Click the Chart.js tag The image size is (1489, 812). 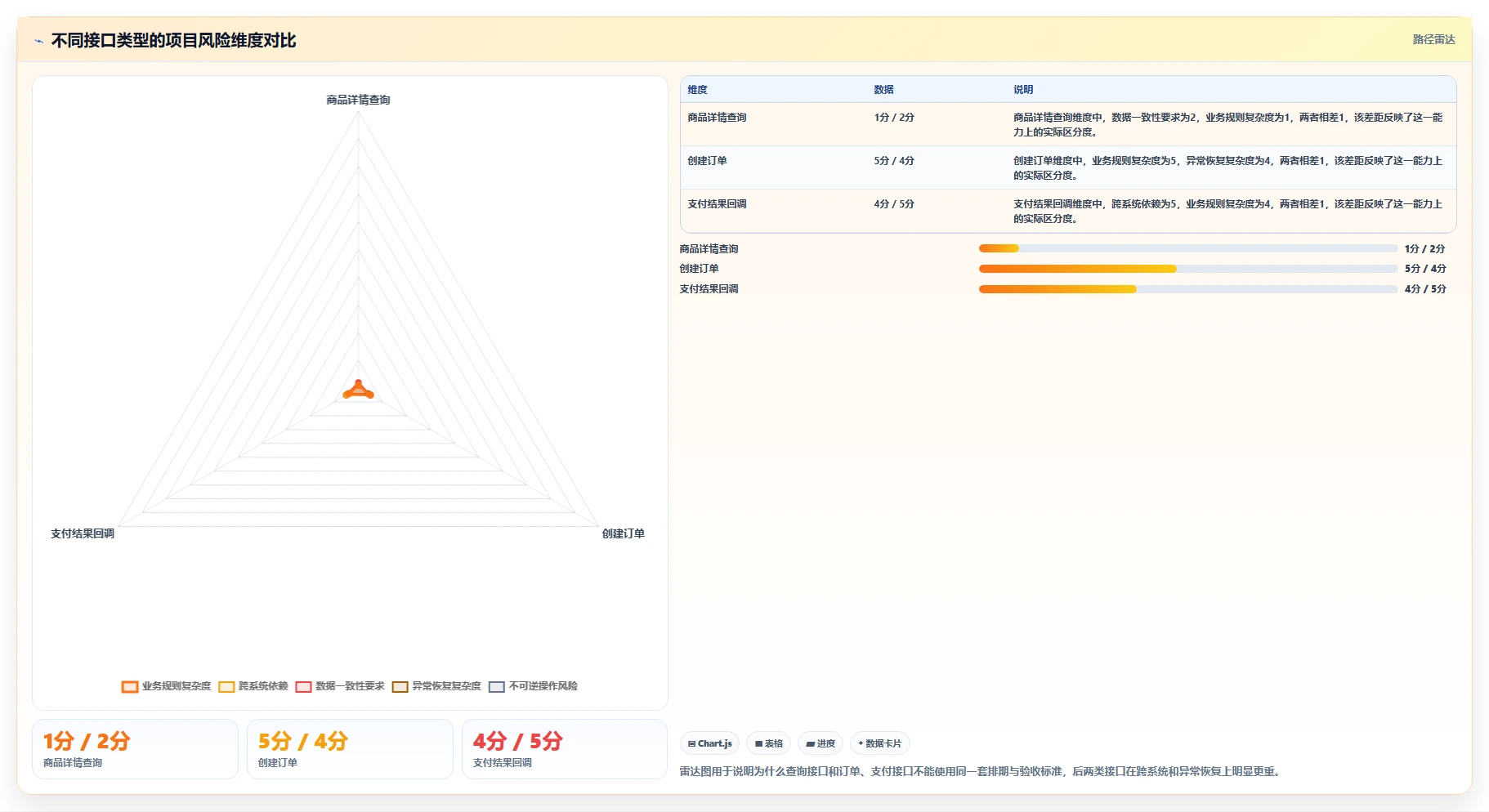pos(709,743)
